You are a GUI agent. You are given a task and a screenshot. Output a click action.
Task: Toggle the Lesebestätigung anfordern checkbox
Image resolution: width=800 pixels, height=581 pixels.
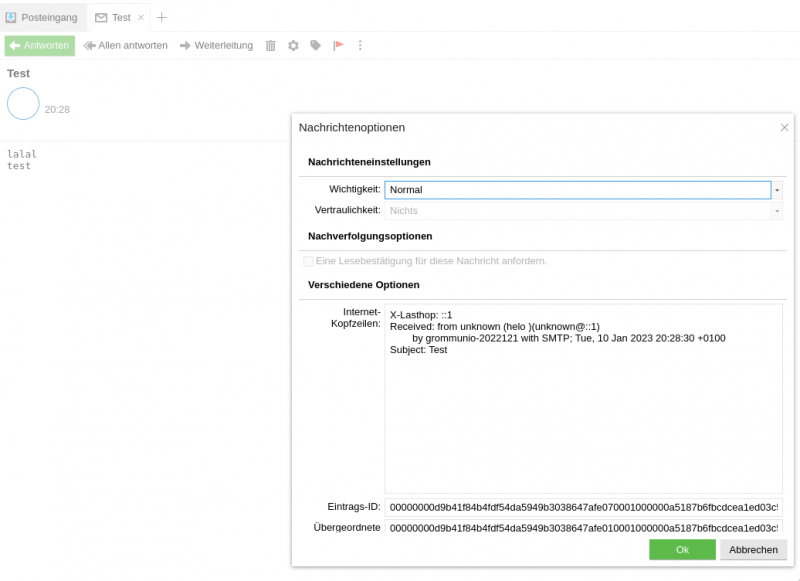308,261
